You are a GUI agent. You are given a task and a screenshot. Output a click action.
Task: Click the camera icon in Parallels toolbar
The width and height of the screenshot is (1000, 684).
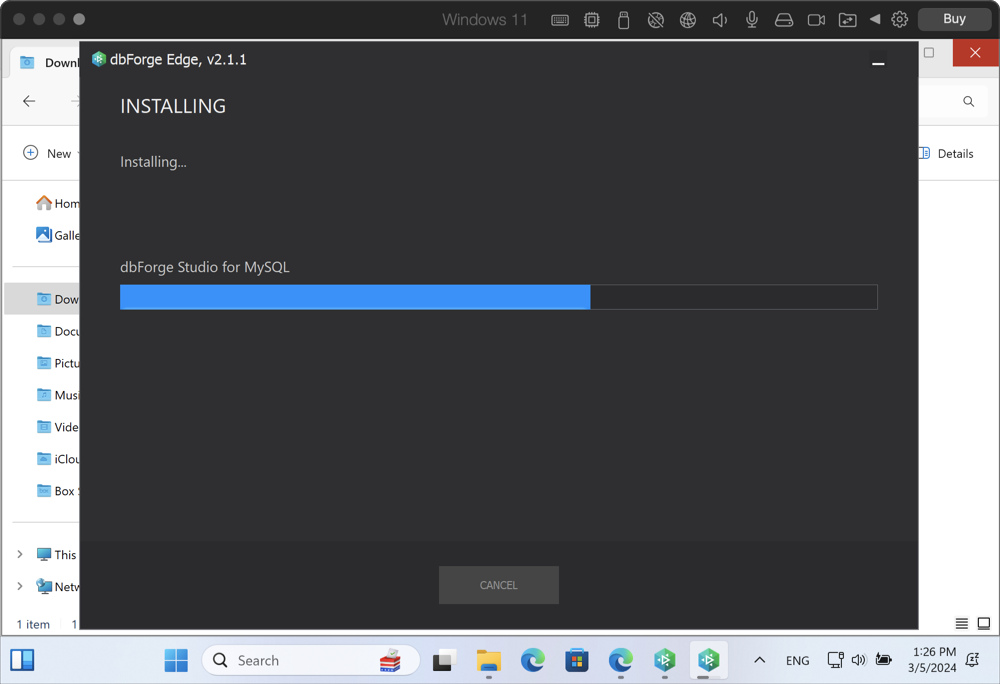click(816, 20)
